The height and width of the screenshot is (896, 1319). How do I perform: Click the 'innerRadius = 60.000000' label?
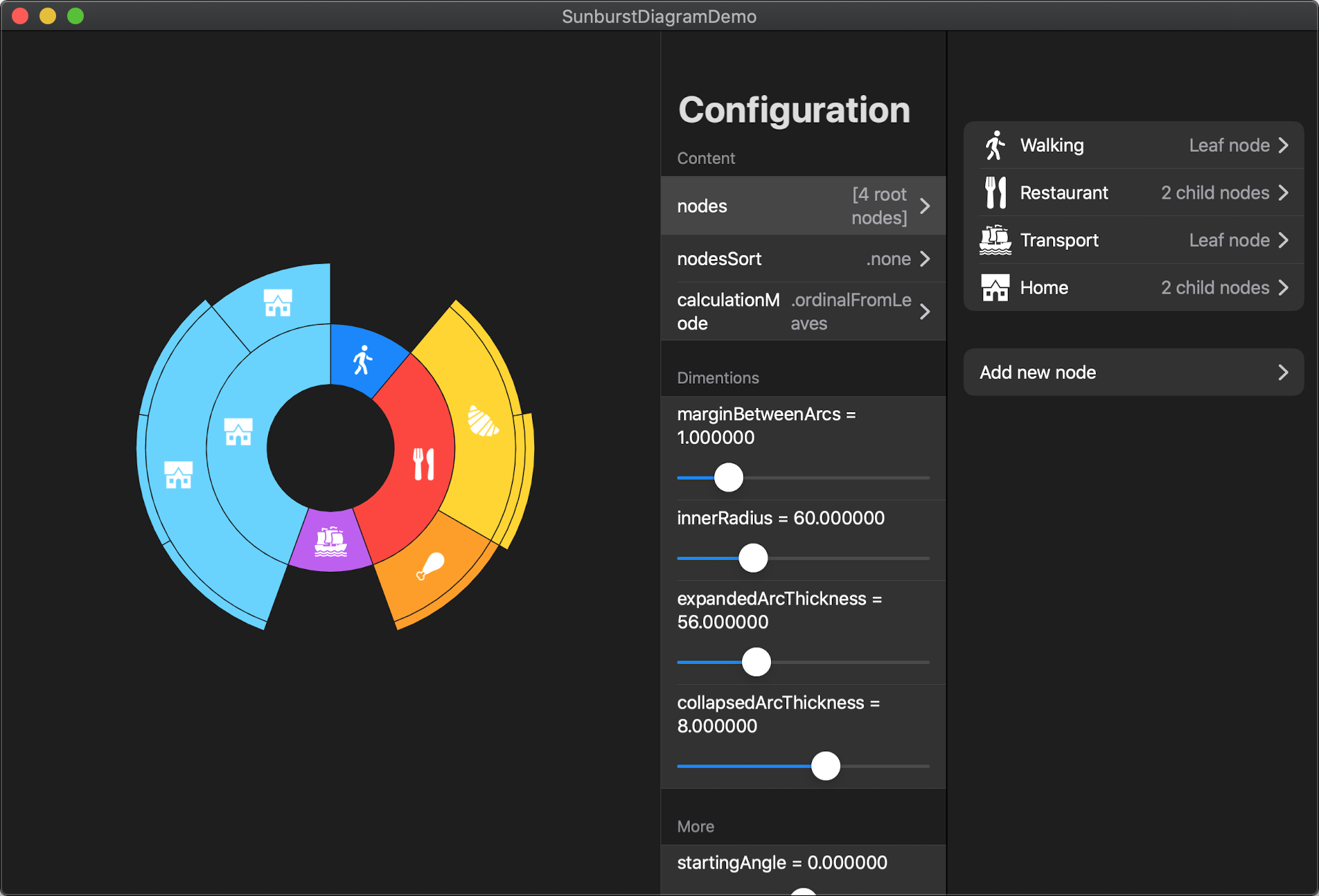tap(781, 518)
